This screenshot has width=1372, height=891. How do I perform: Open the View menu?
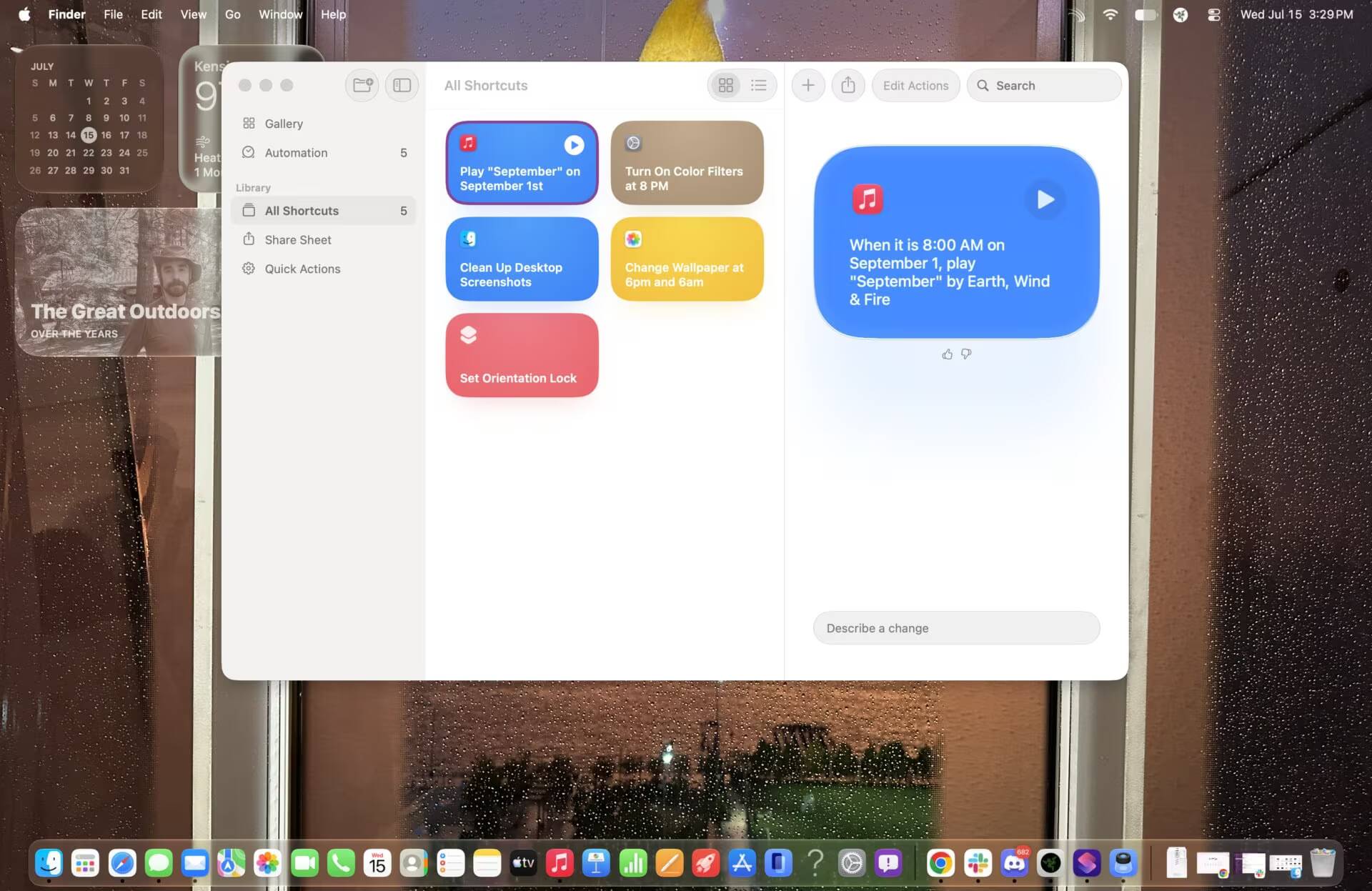(193, 14)
